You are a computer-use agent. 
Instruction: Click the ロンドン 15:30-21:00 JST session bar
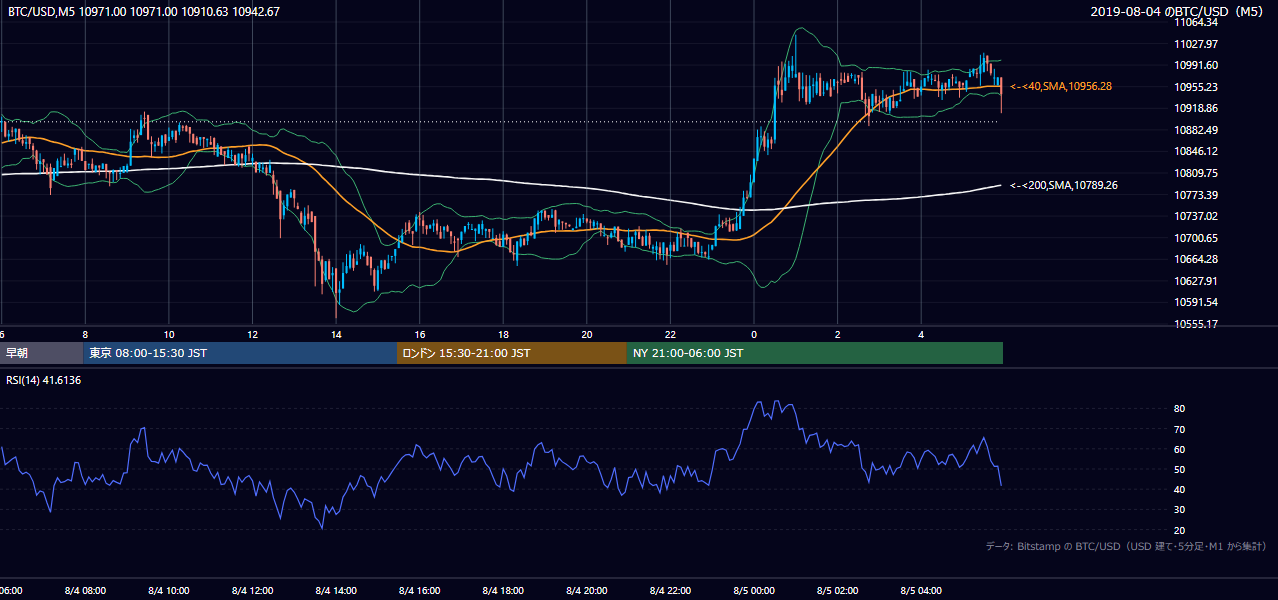(512, 353)
